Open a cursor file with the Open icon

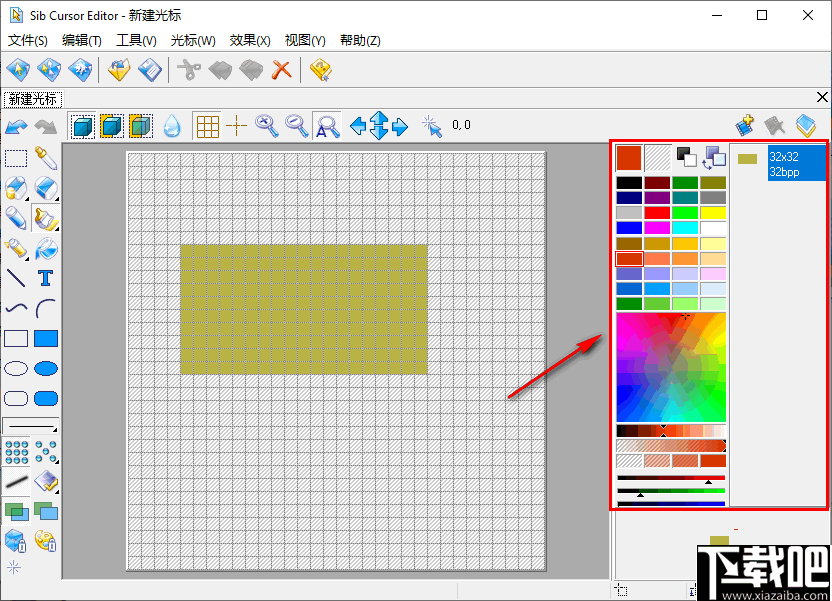click(118, 70)
